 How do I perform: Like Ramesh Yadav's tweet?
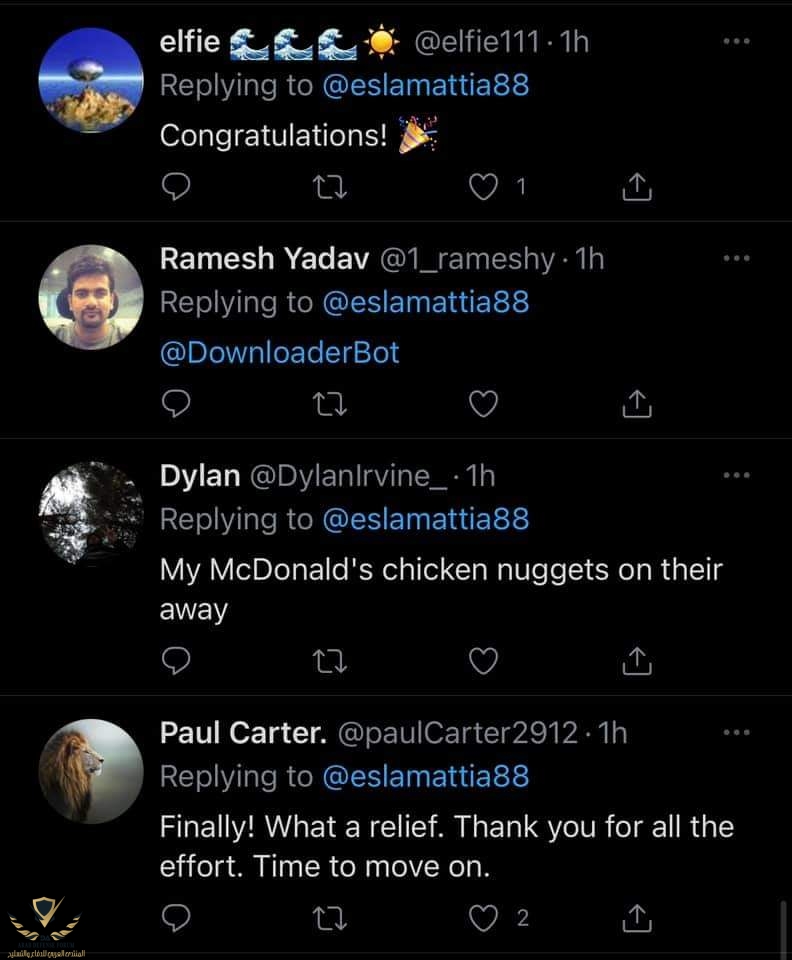click(485, 403)
